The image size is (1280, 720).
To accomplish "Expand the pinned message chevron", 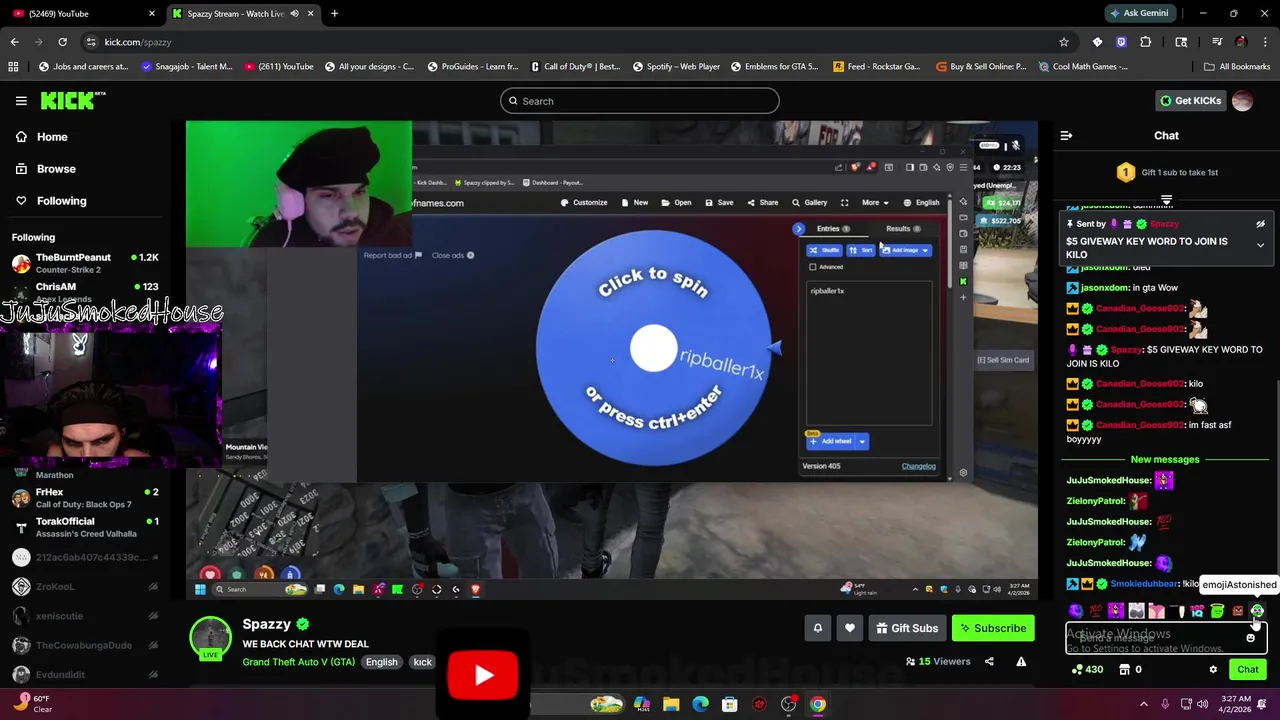I will click(1260, 245).
